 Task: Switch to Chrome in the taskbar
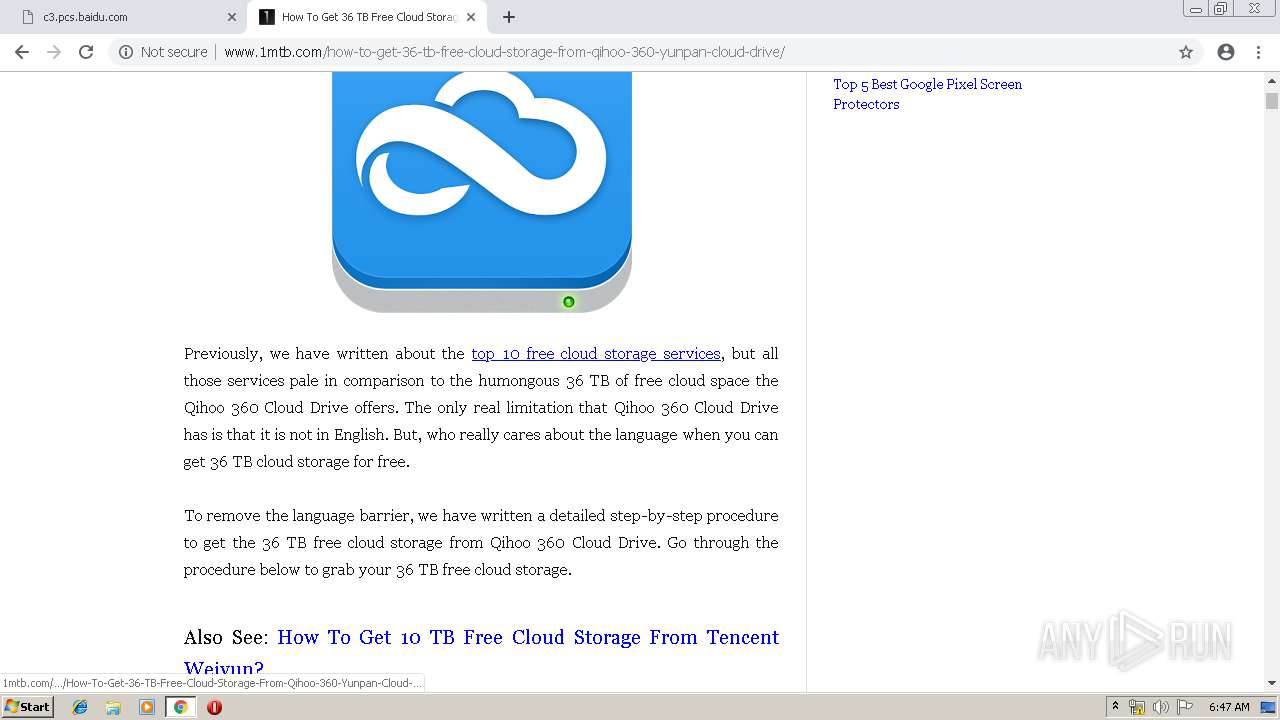[x=180, y=707]
